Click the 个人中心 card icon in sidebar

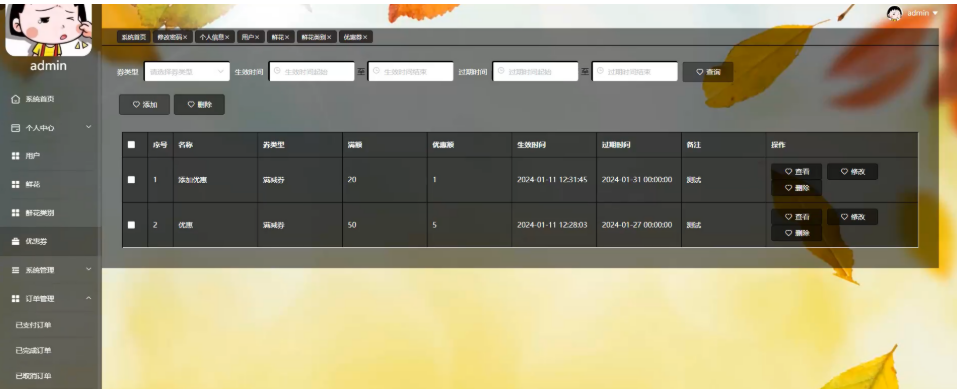(16, 128)
